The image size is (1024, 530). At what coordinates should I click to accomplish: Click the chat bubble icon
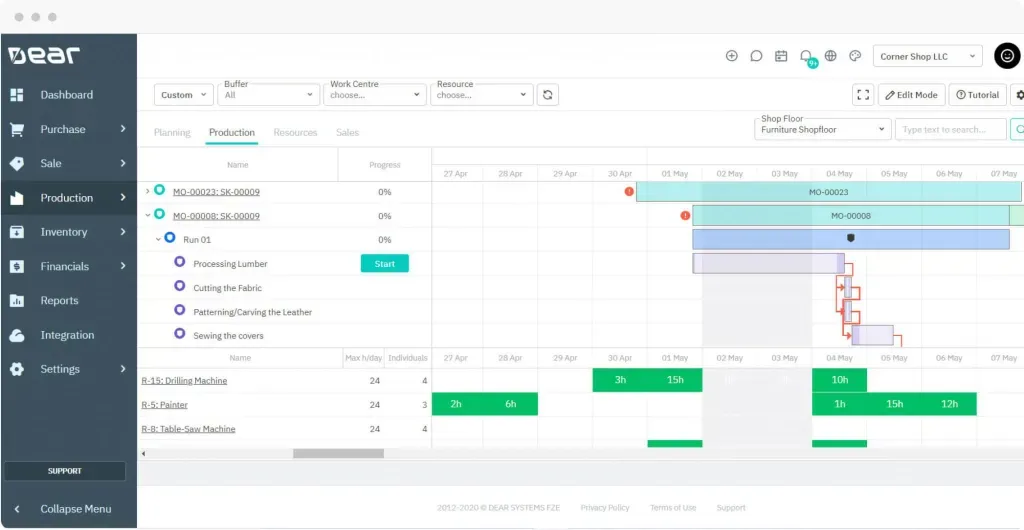pos(756,57)
